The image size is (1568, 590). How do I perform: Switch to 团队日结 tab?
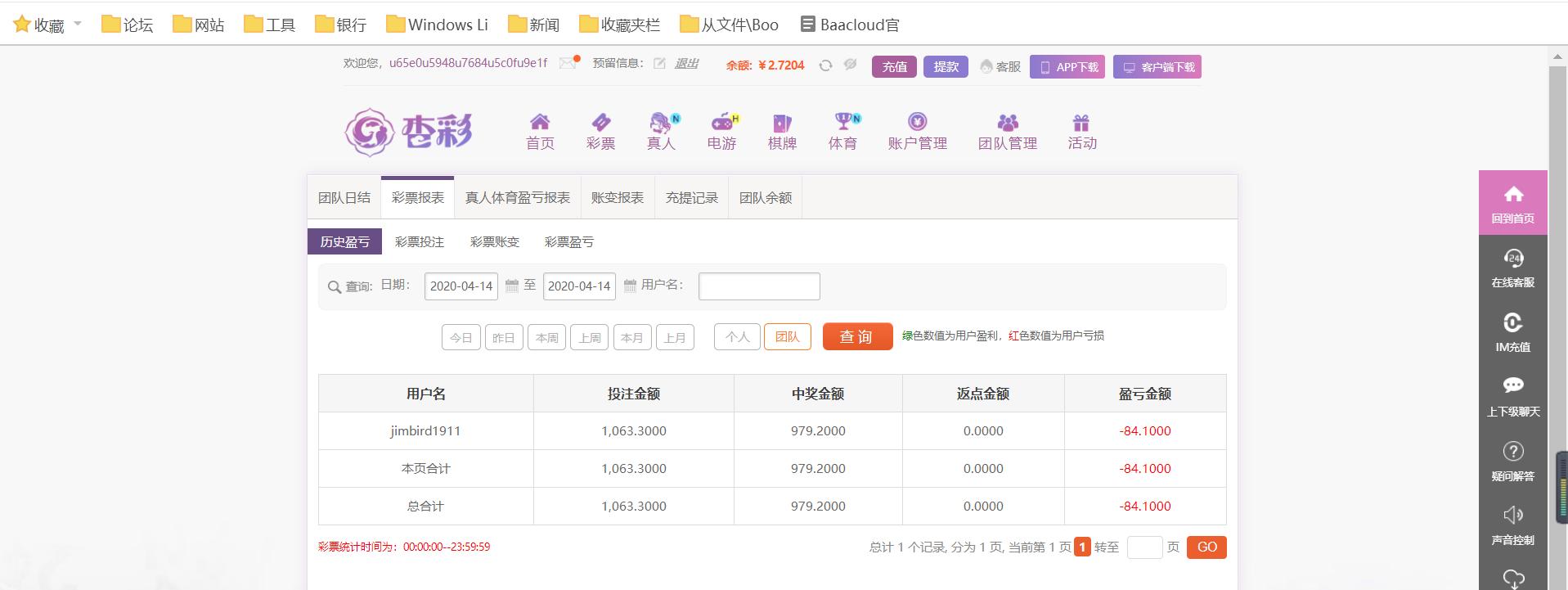tap(344, 197)
